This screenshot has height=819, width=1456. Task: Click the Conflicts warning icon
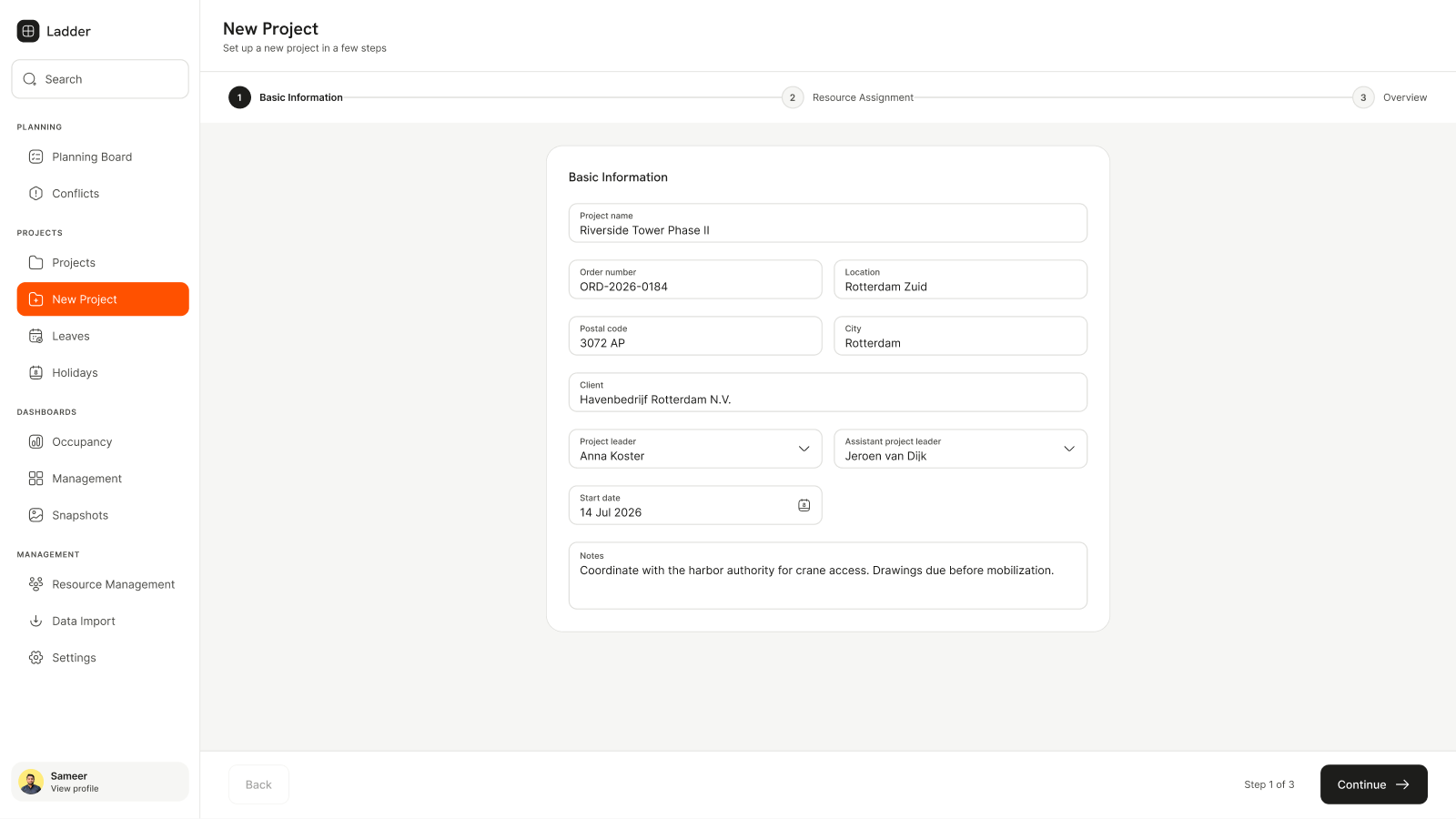pos(35,193)
